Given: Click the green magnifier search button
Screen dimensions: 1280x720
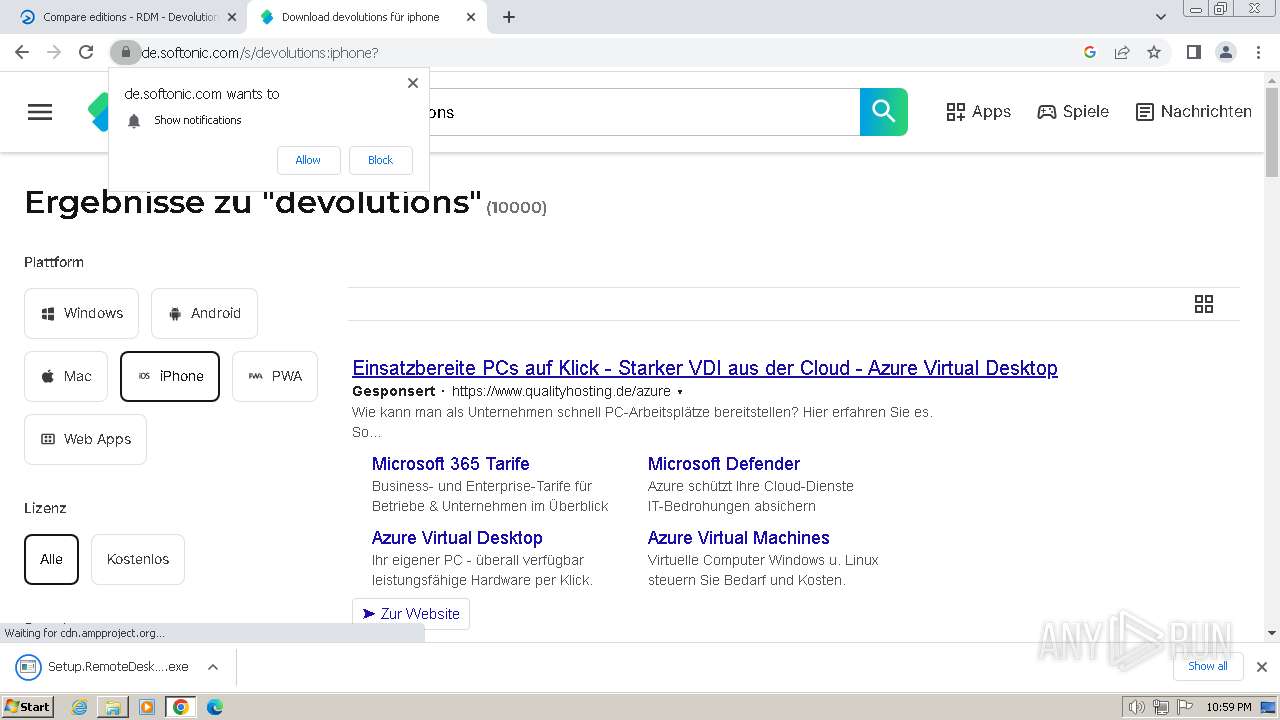Looking at the screenshot, I should pyautogui.click(x=884, y=112).
